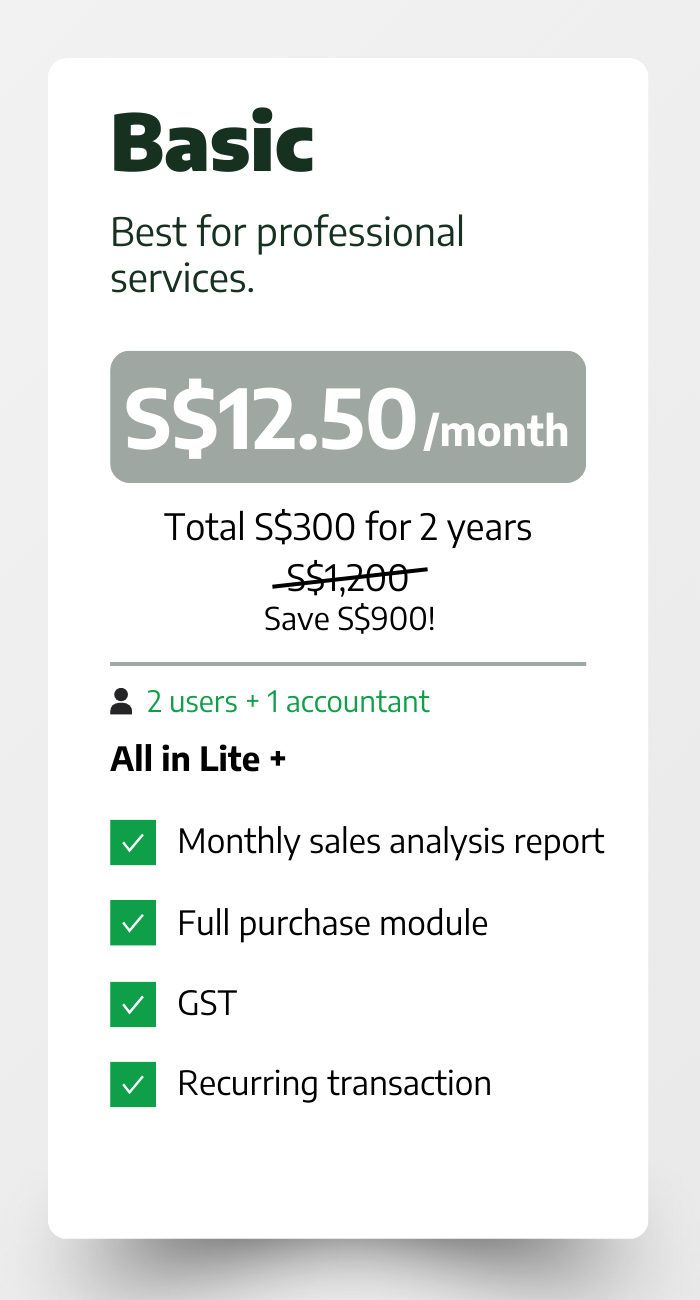Viewport: 700px width, 1300px height.
Task: Click the 'Save S$900!' savings text
Action: tap(349, 619)
